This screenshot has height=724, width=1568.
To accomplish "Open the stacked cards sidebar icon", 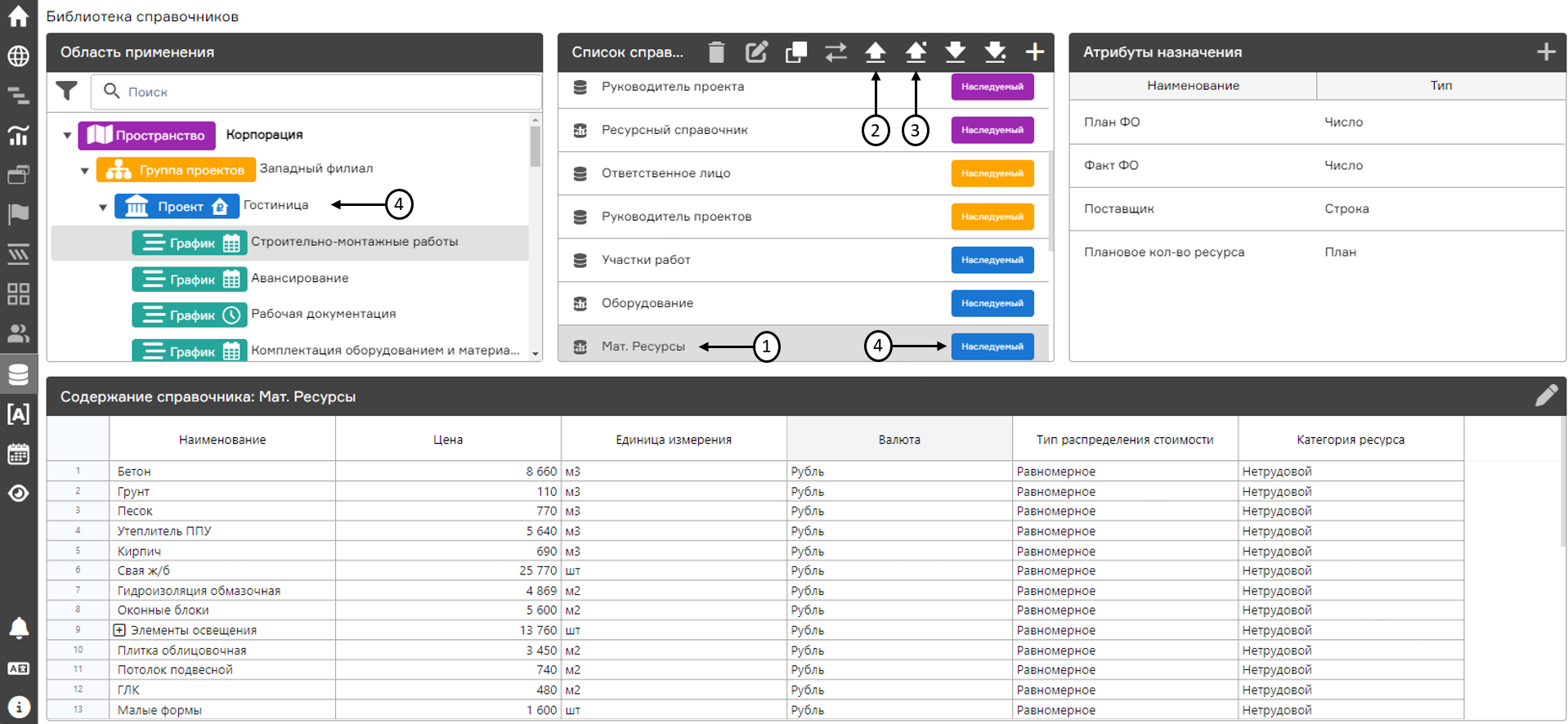I will coord(18,174).
